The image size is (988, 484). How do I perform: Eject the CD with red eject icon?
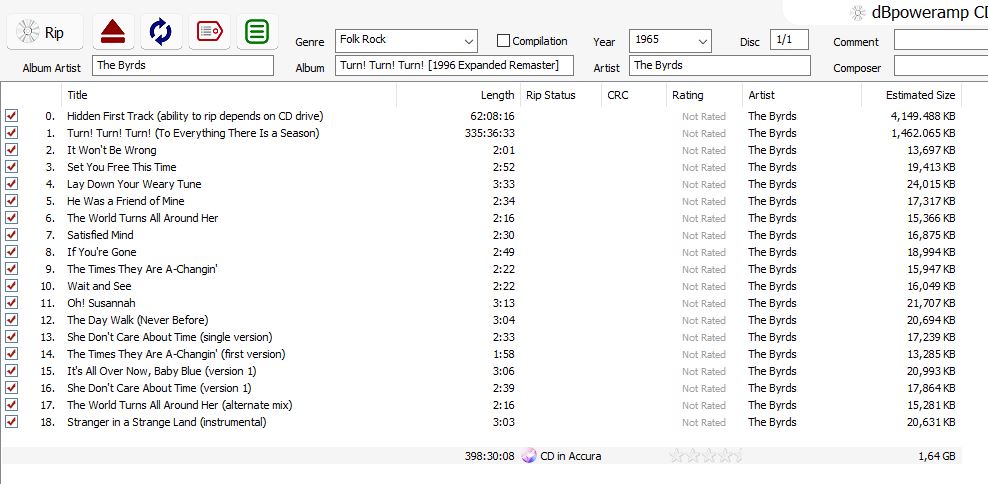click(113, 32)
